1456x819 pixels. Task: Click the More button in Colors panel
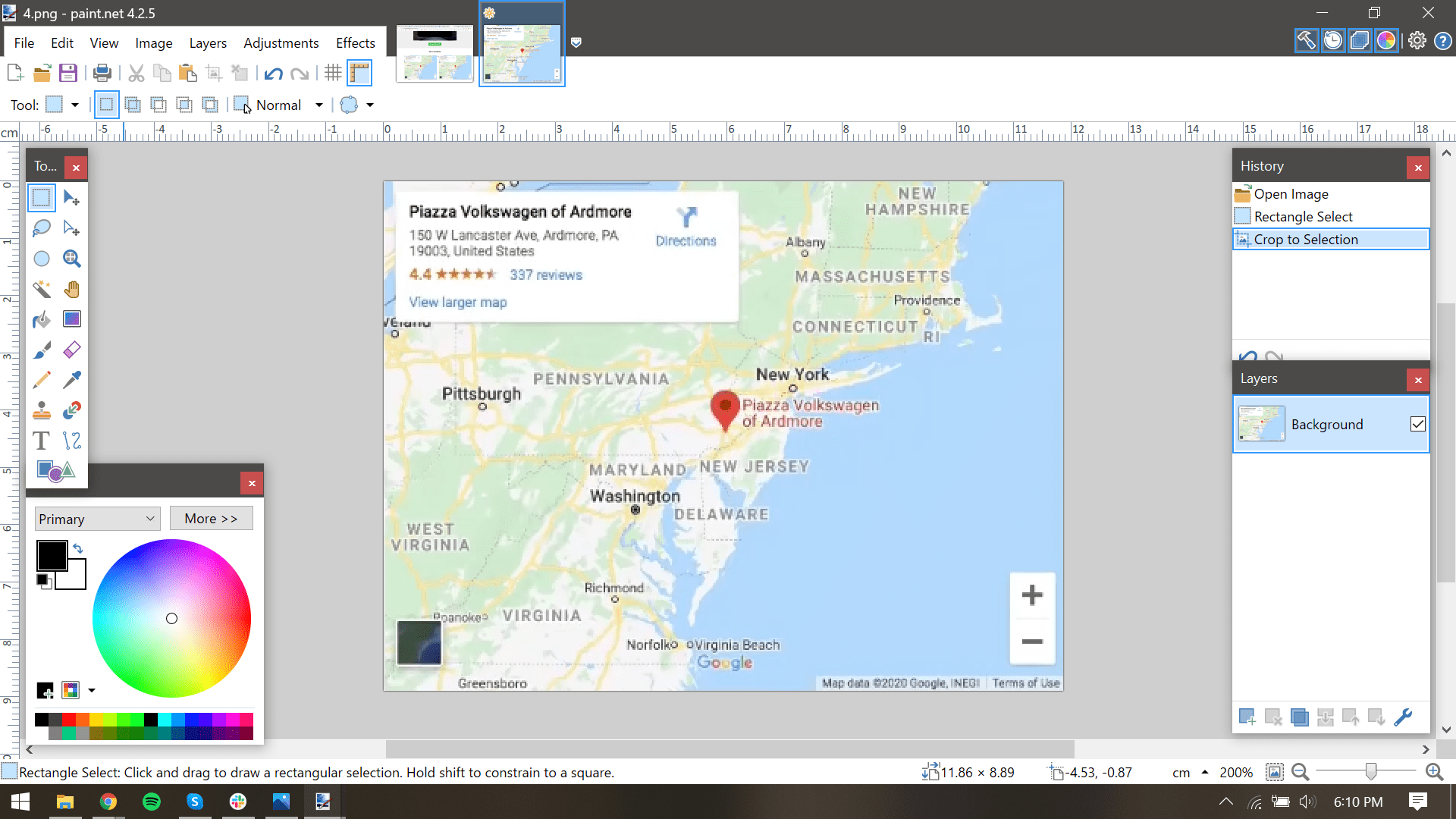210,518
